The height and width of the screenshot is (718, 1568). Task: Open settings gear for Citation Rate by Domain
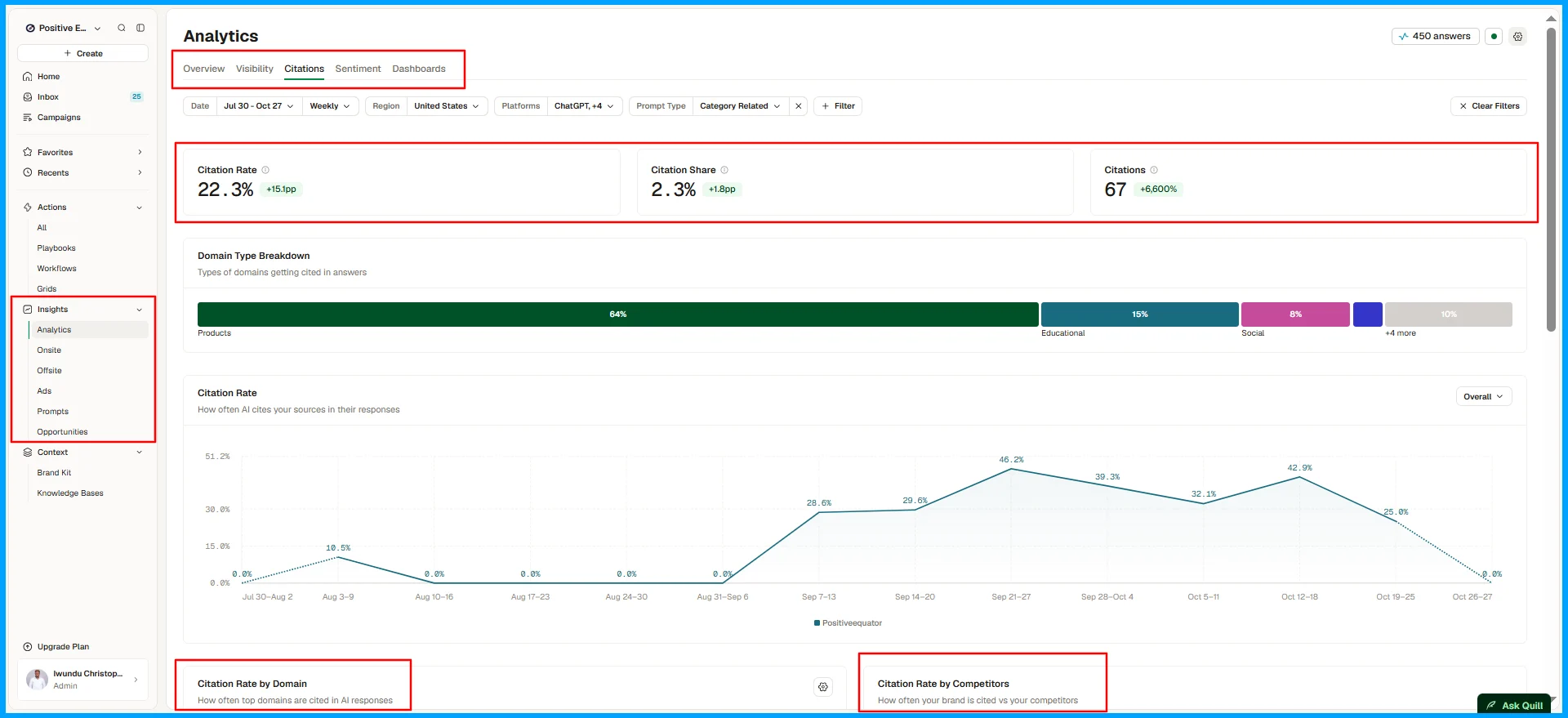pos(823,687)
